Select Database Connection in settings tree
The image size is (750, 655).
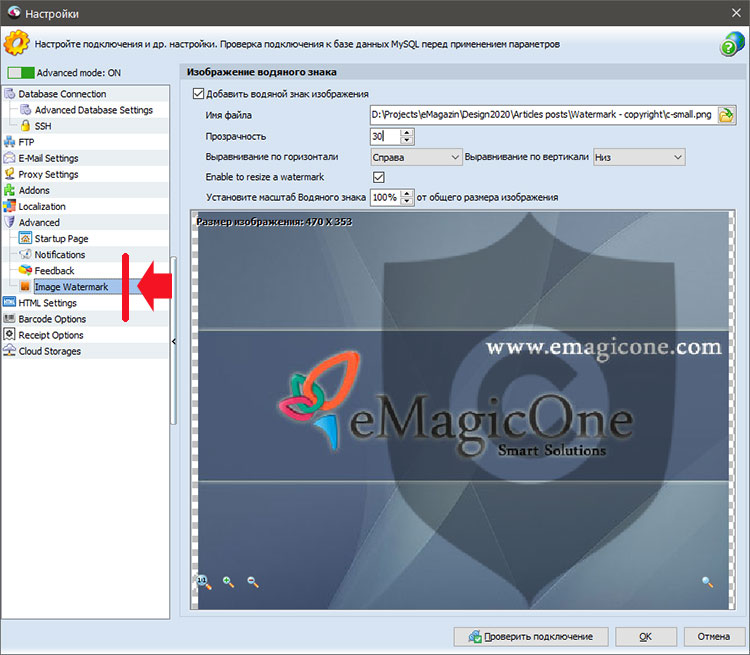tap(62, 94)
